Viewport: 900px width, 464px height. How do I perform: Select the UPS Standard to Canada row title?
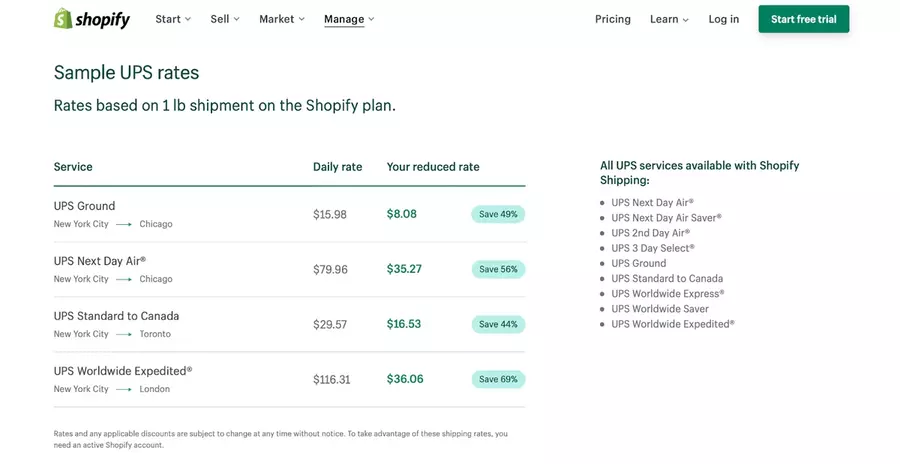coord(117,316)
